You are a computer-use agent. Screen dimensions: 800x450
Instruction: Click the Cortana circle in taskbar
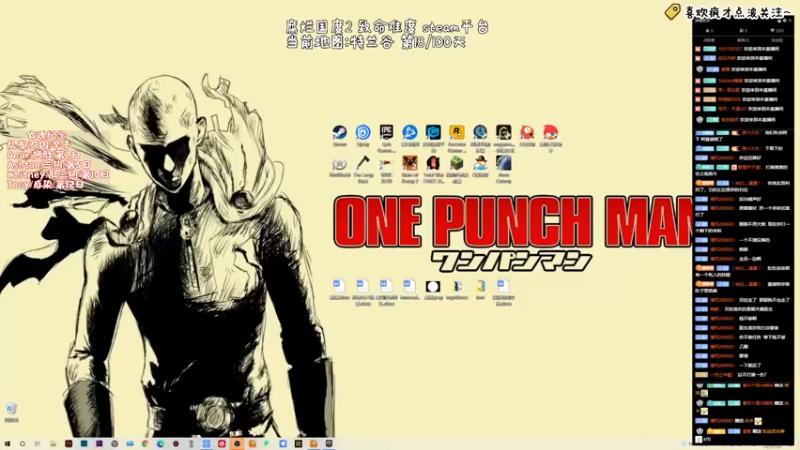[22, 444]
